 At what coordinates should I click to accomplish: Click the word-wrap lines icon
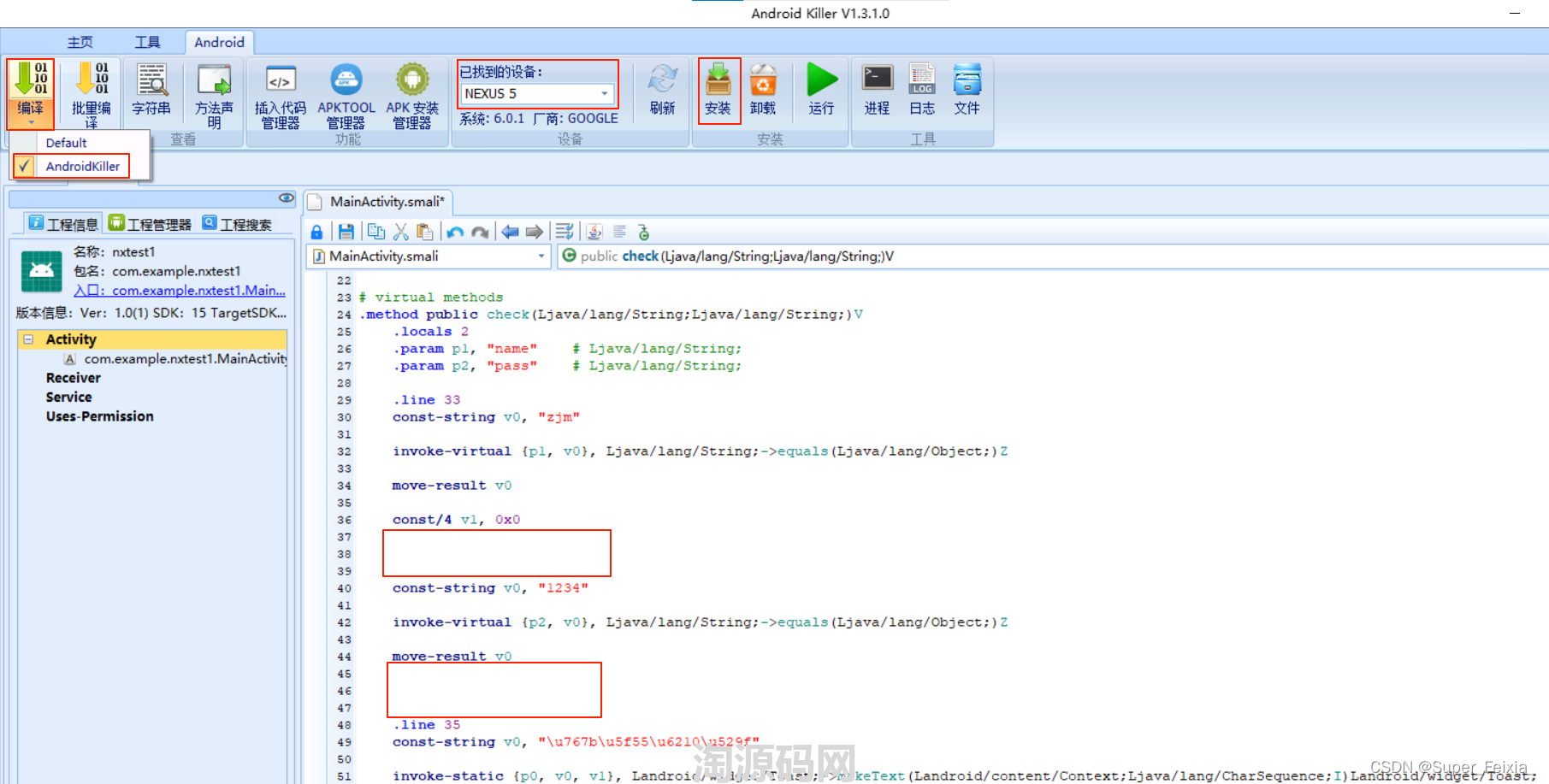click(565, 232)
